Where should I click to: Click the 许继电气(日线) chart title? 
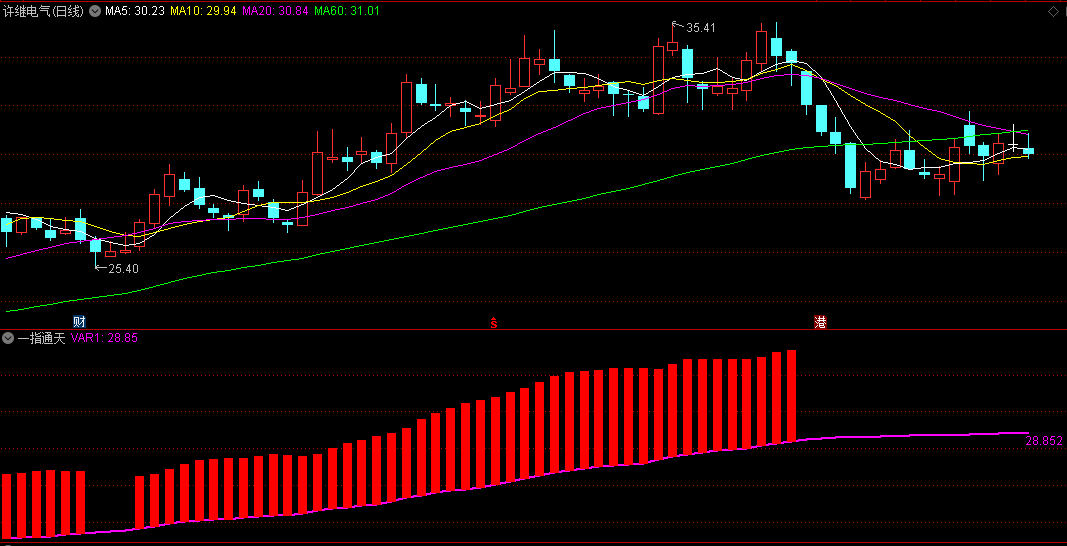tap(44, 11)
